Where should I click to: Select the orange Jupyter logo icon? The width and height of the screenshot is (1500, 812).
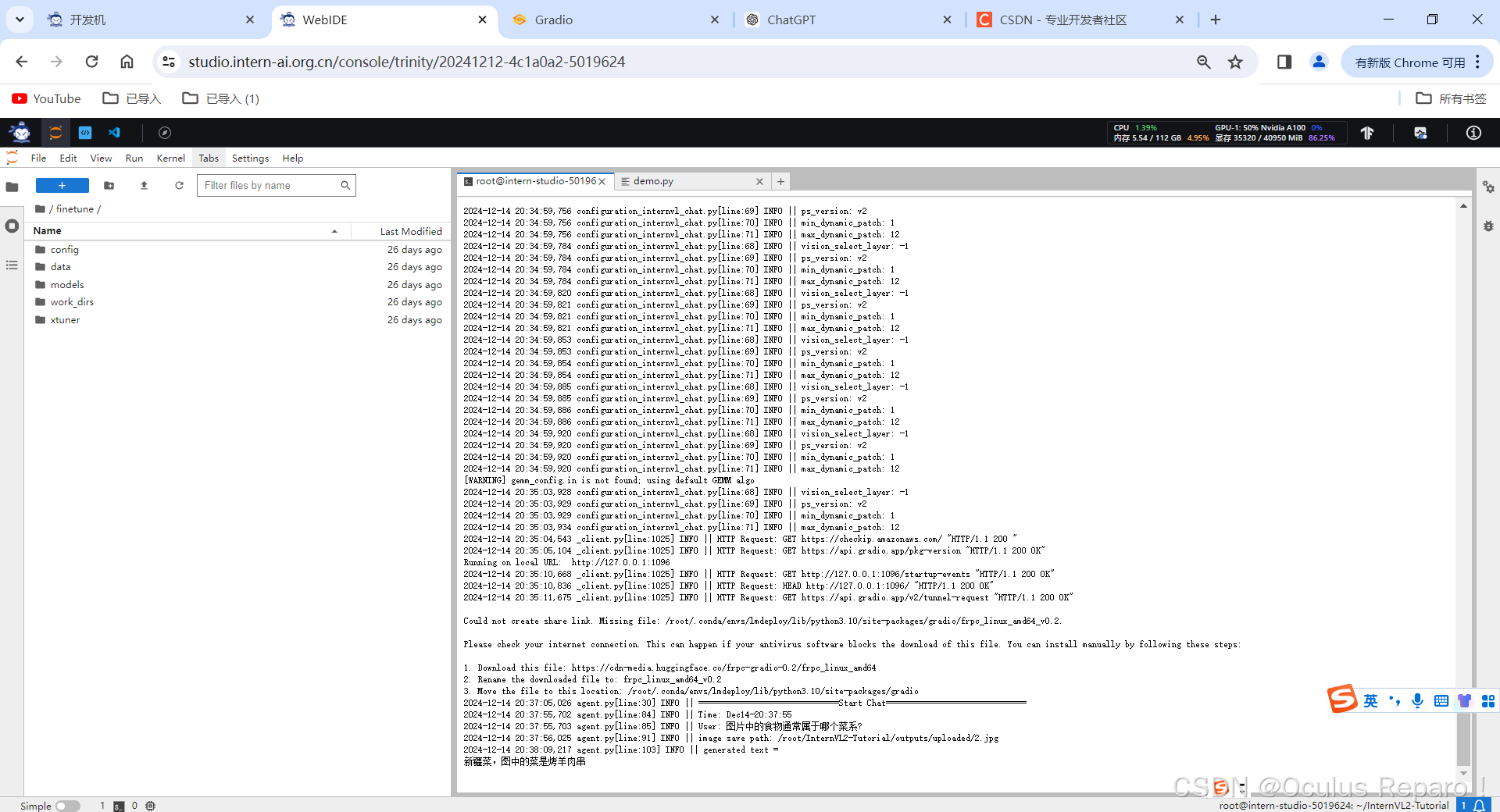[55, 133]
